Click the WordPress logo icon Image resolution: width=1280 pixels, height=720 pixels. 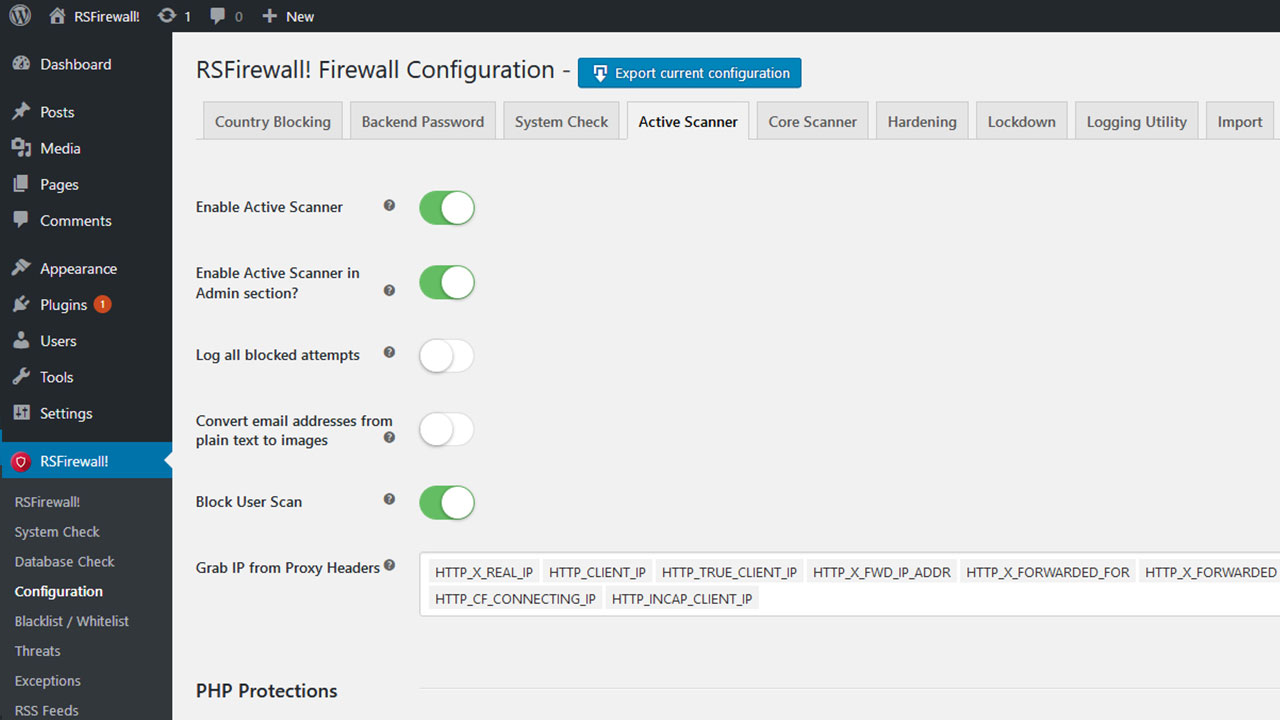[21, 16]
